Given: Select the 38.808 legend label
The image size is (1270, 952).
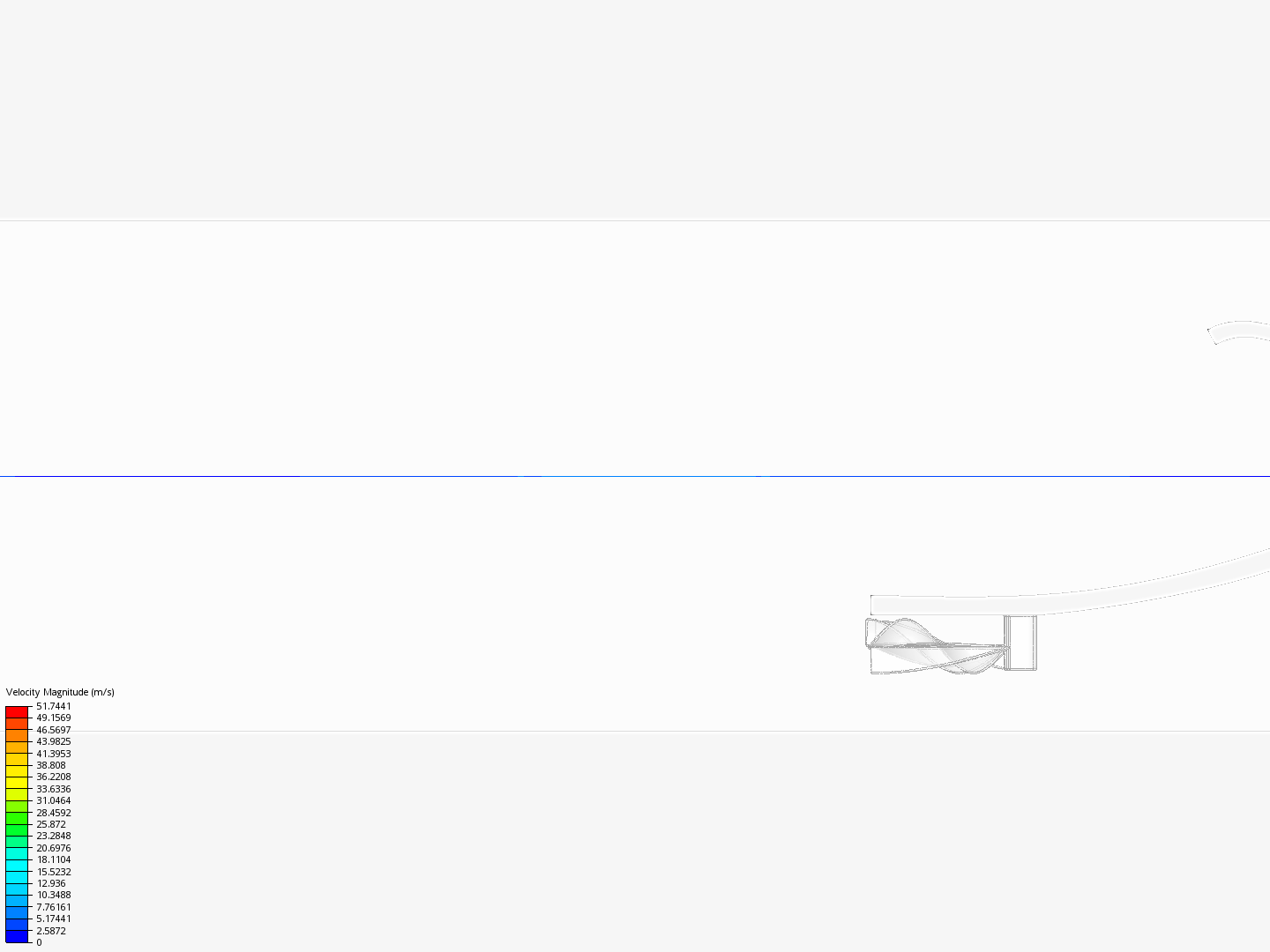Looking at the screenshot, I should (x=51, y=765).
